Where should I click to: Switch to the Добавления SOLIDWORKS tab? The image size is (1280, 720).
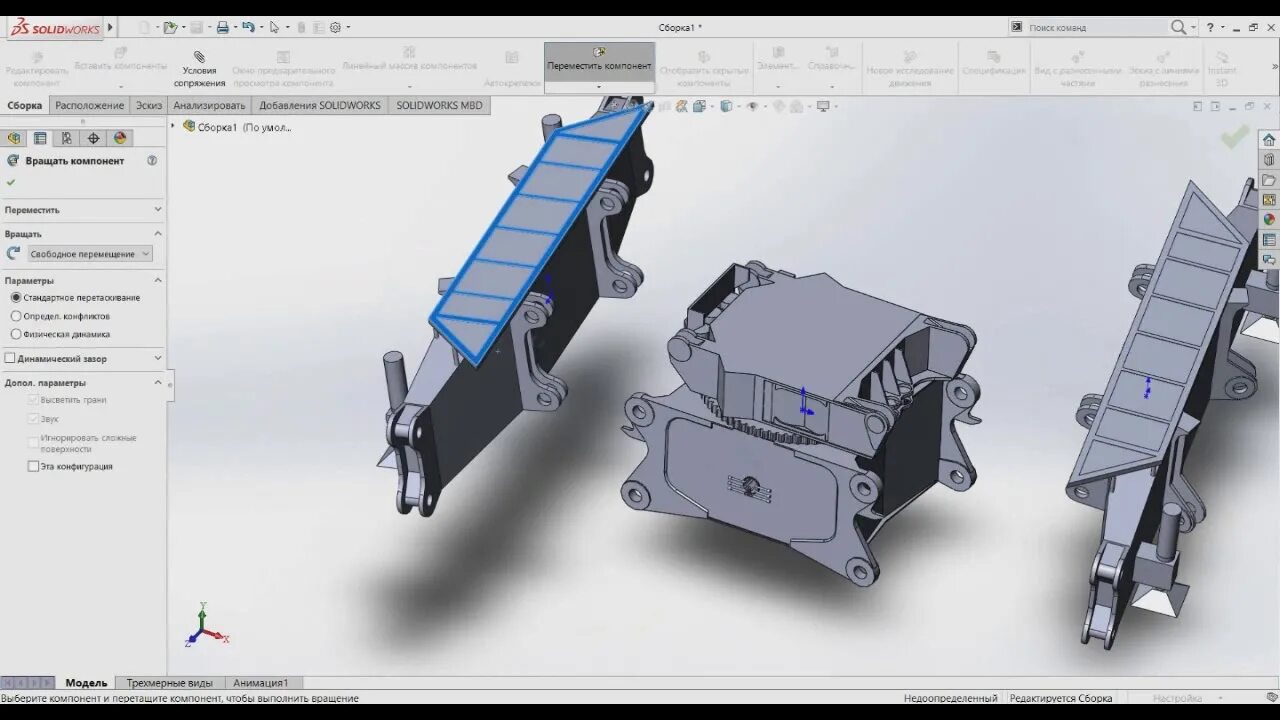pyautogui.click(x=320, y=105)
